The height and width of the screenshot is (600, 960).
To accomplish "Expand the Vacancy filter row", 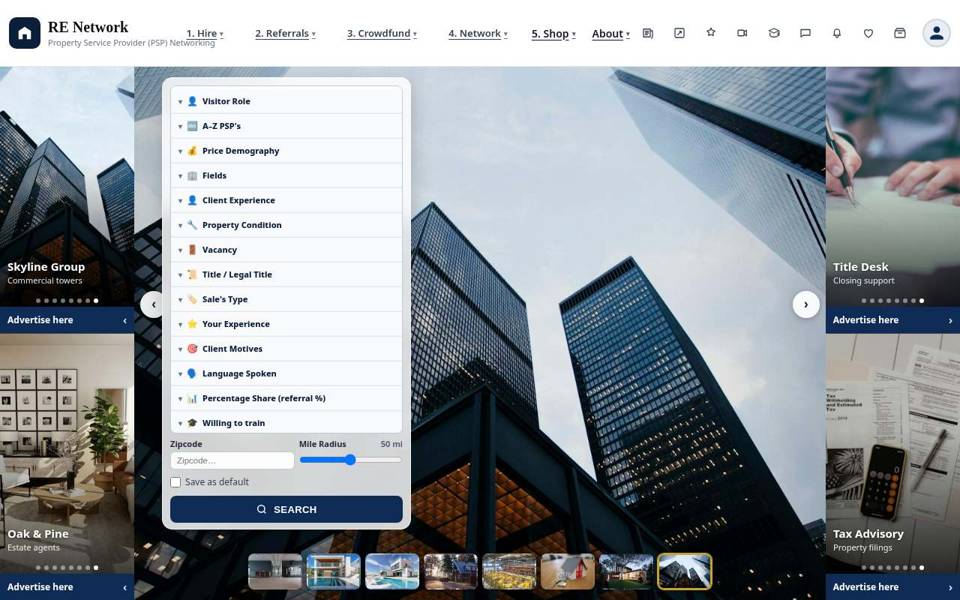I will click(287, 250).
